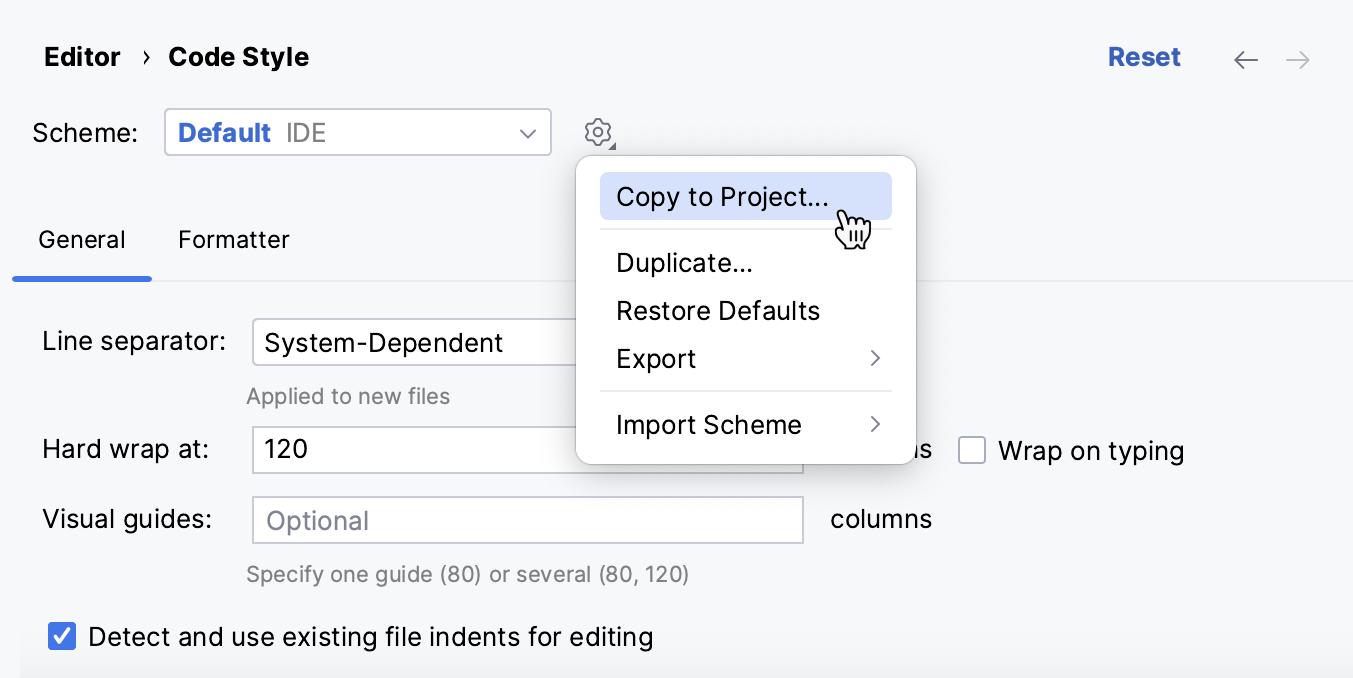This screenshot has width=1353, height=678.
Task: Click the Reset link
Action: click(x=1144, y=57)
